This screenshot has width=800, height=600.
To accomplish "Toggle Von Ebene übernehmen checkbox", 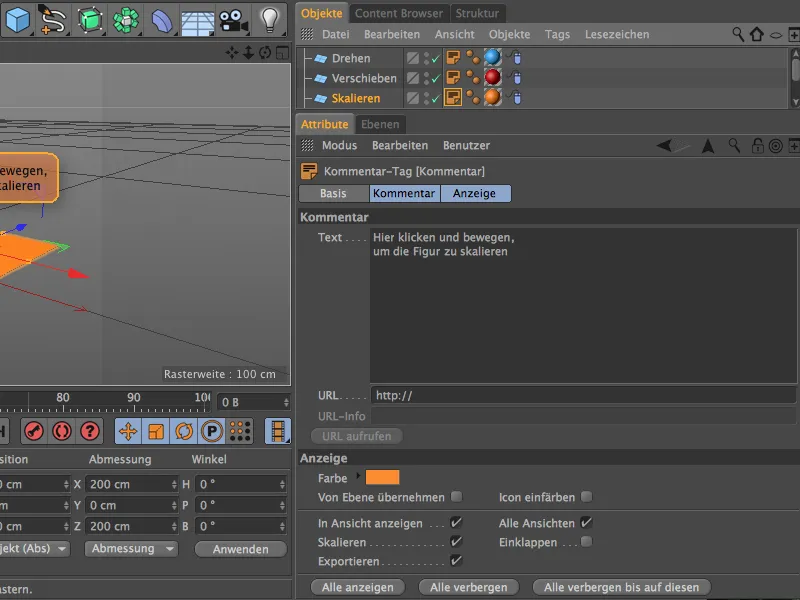I will tap(457, 496).
